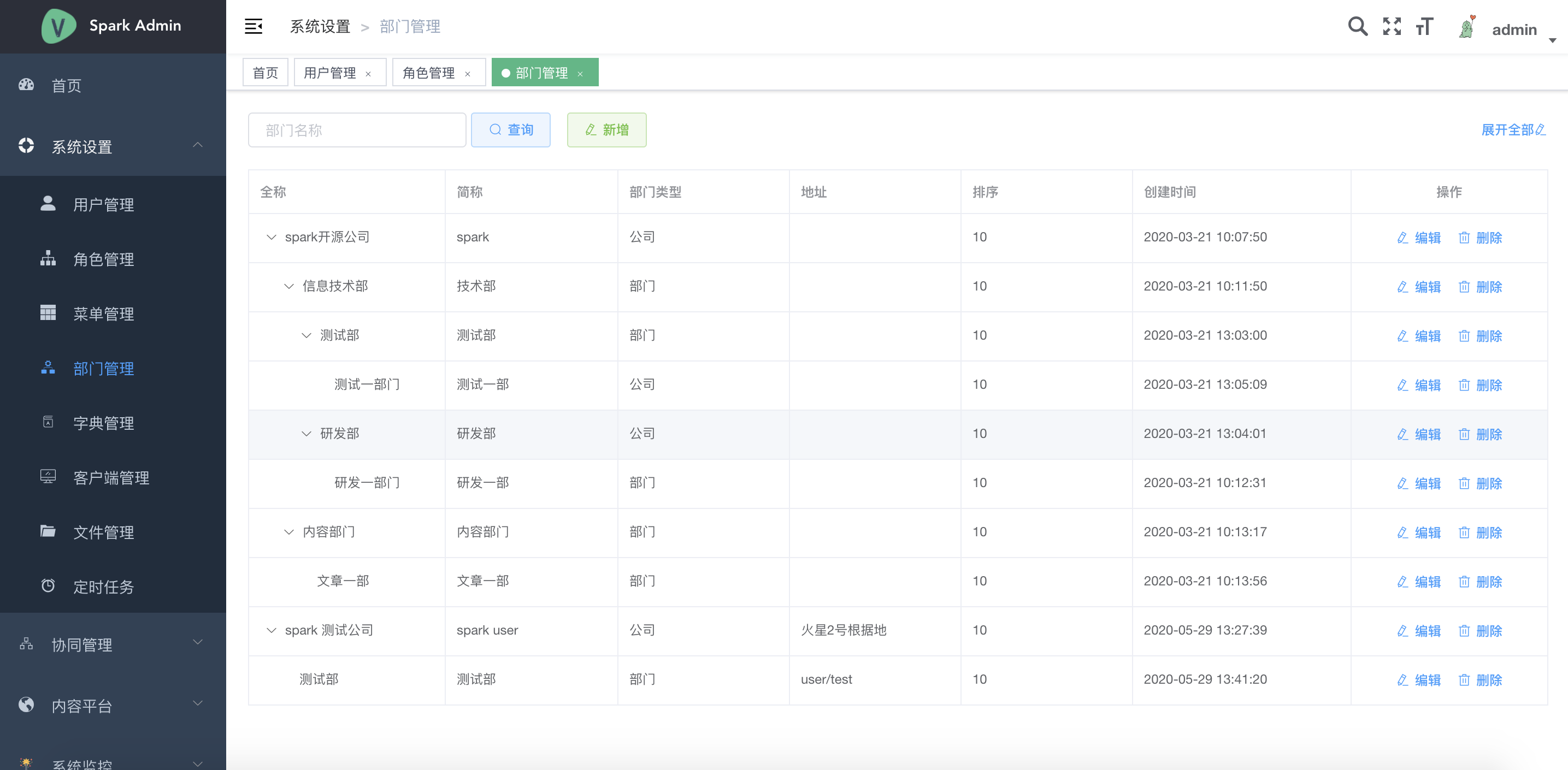Close the 角色管理 tab

(468, 74)
